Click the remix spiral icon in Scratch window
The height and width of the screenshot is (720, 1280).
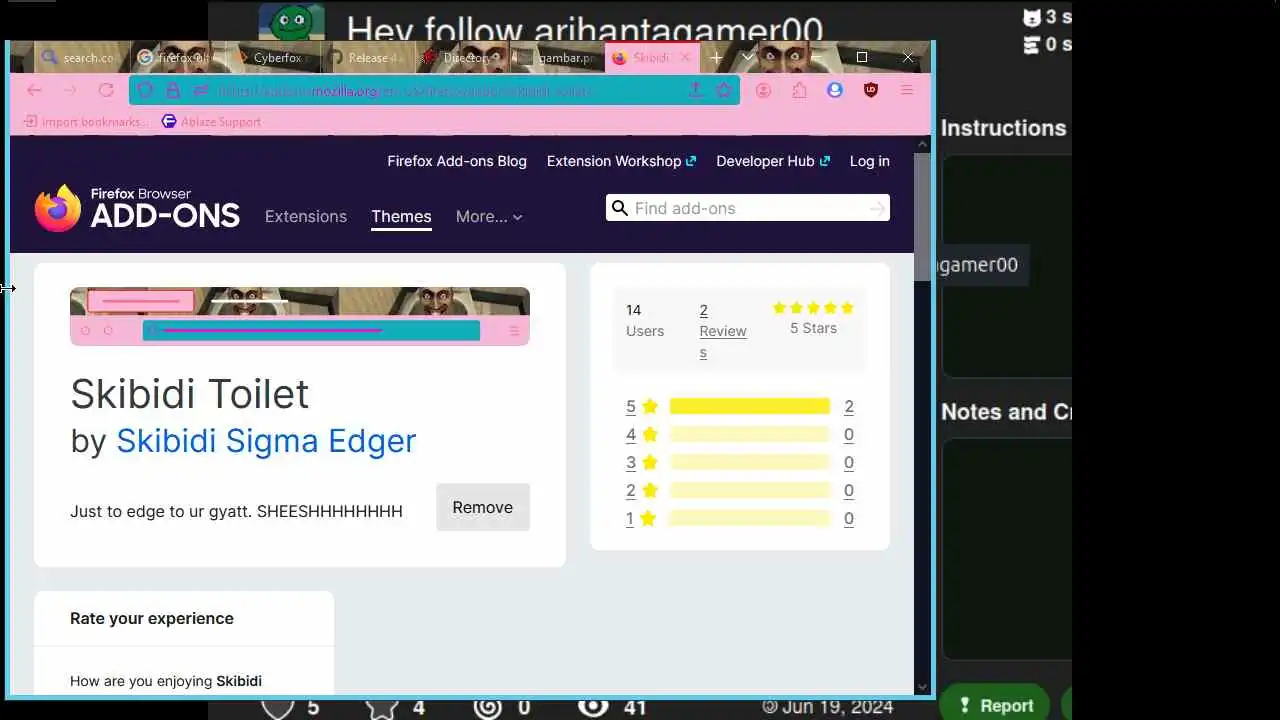click(487, 707)
